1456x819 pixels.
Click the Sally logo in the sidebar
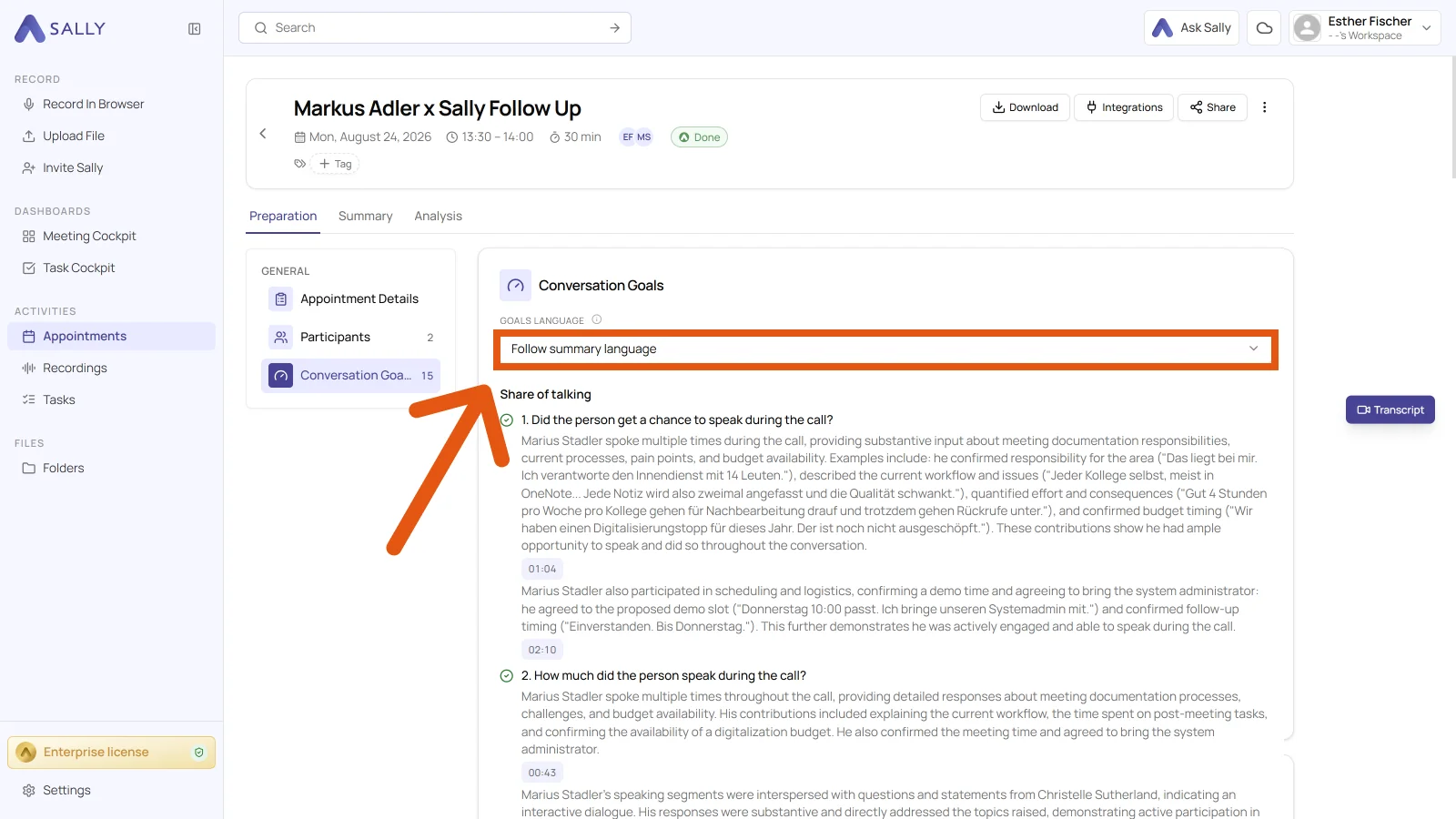(x=60, y=28)
